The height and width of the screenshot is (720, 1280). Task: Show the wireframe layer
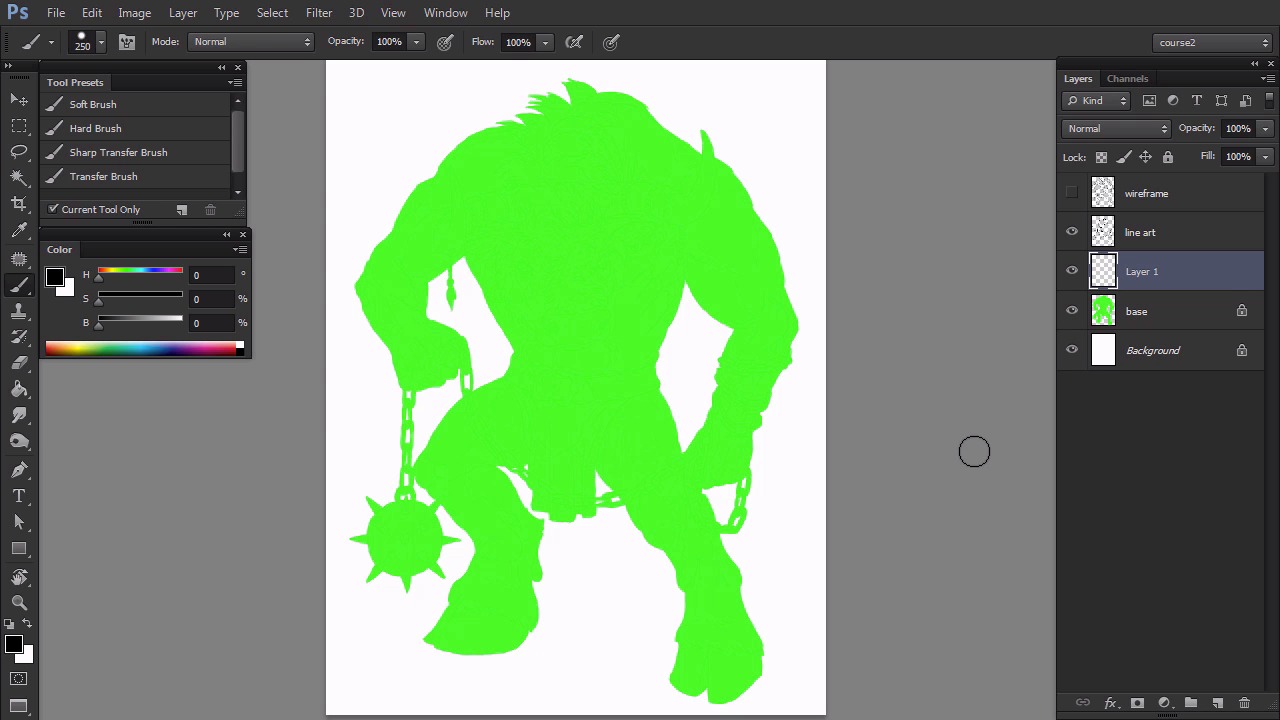[x=1072, y=193]
